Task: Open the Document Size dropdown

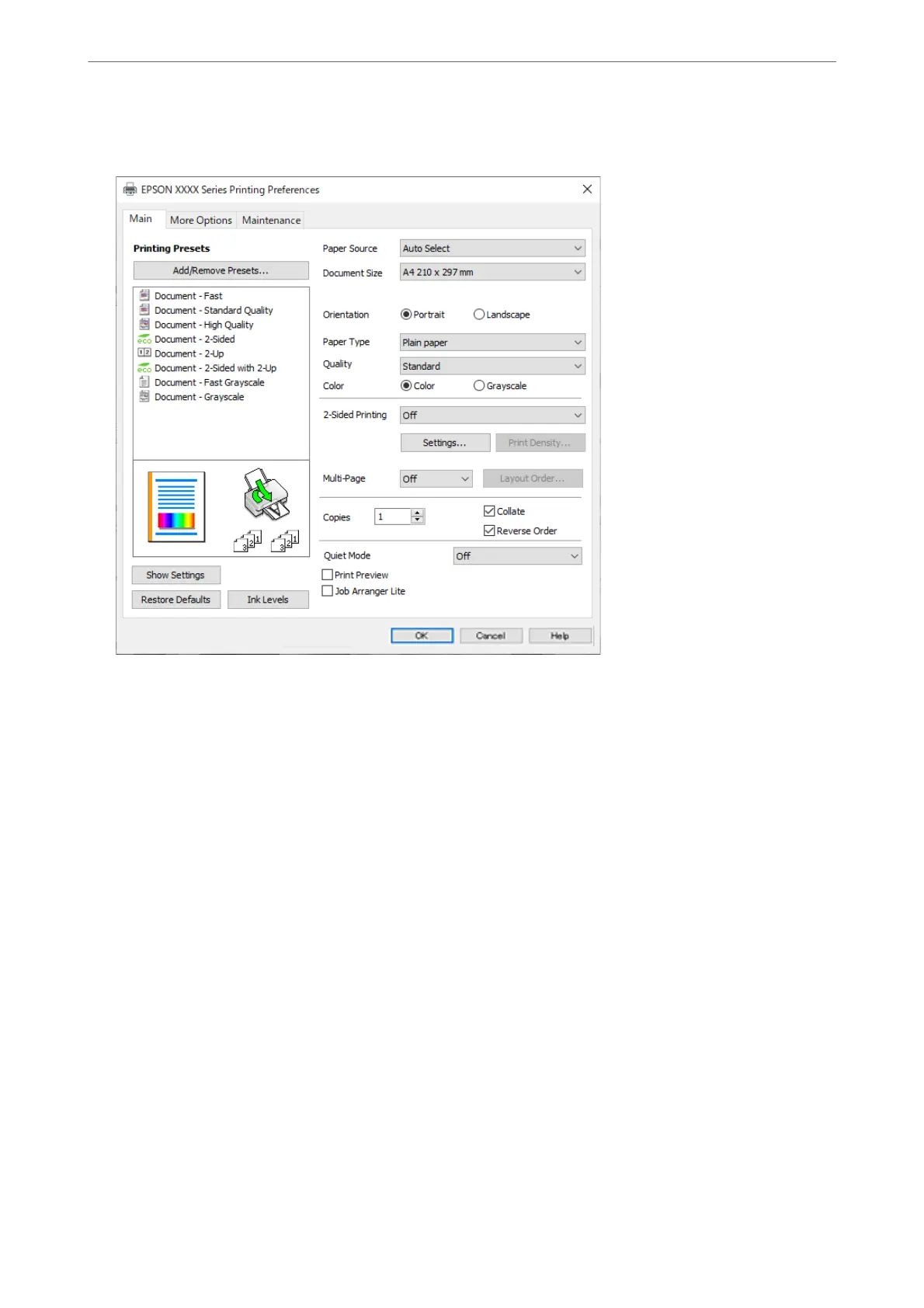Action: 492,272
